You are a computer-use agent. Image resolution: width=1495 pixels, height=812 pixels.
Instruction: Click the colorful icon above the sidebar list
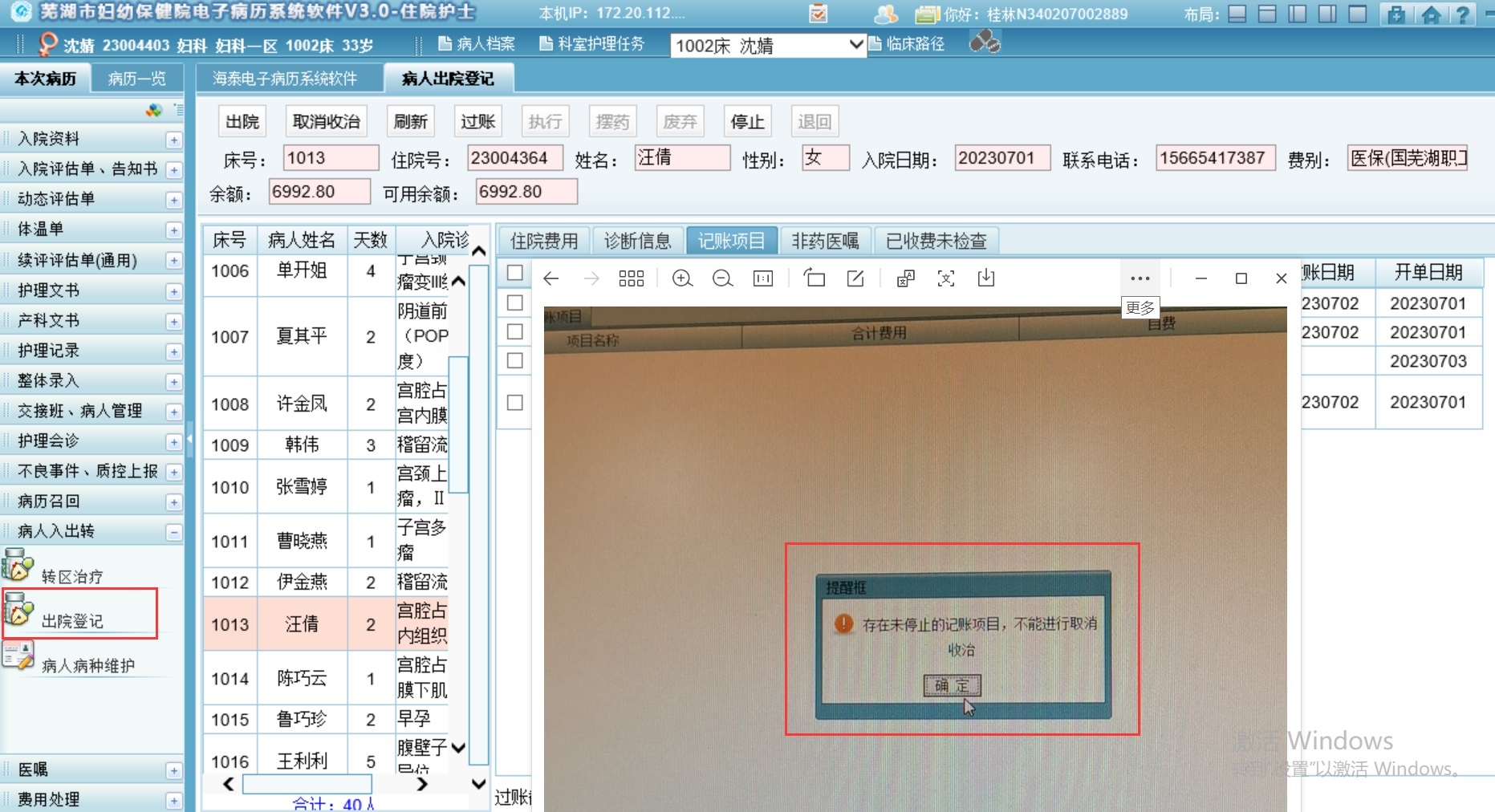click(x=154, y=110)
